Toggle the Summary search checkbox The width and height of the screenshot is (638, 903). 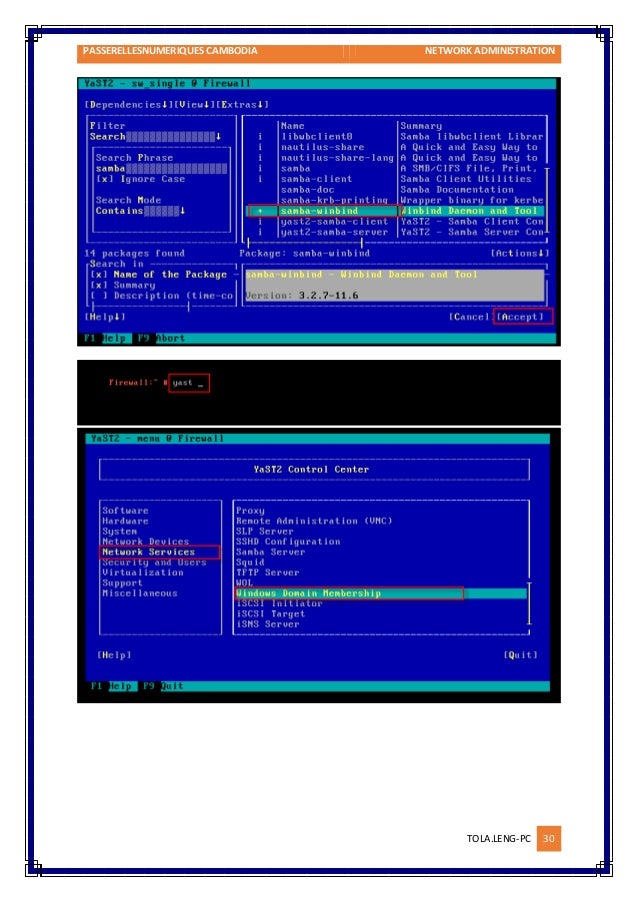(x=123, y=285)
